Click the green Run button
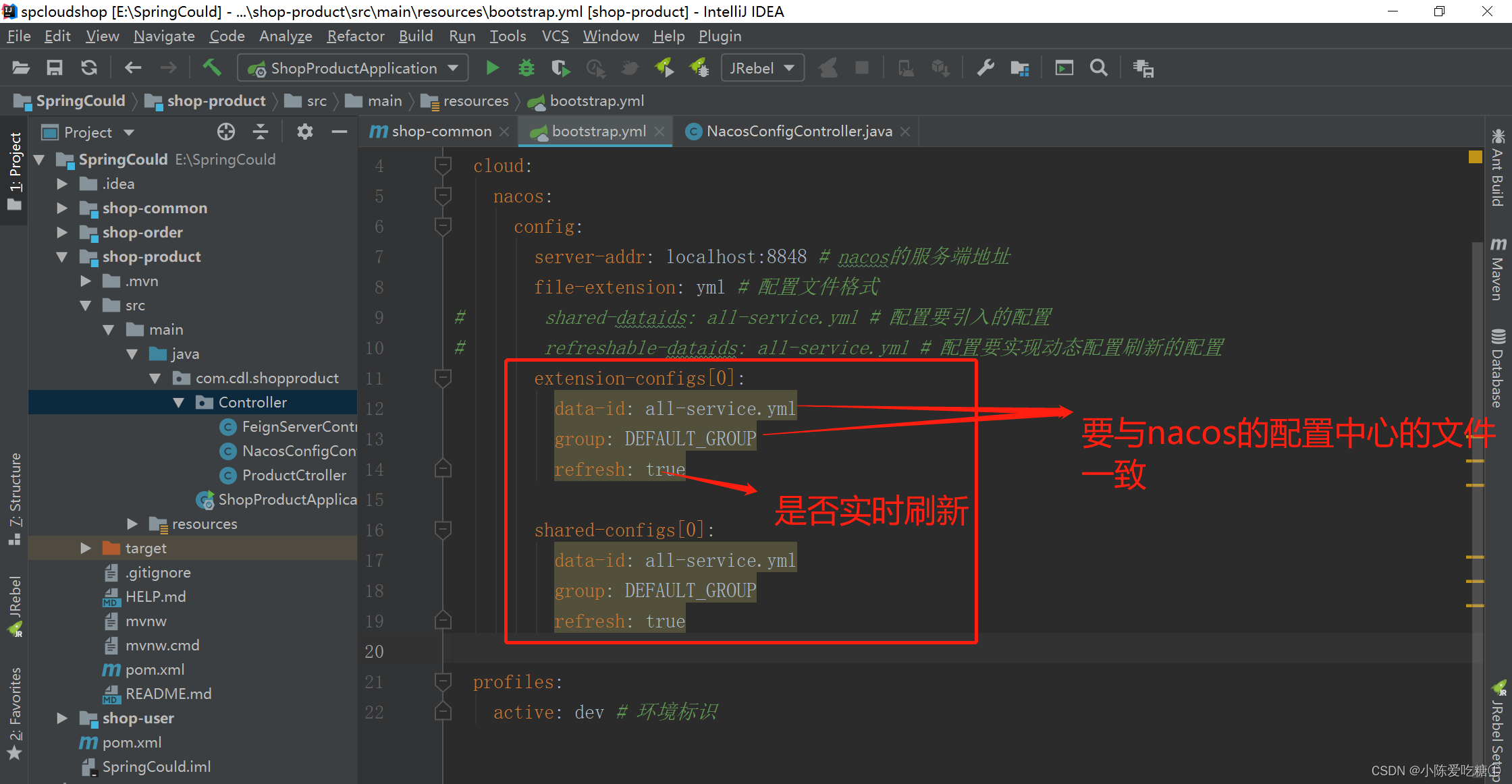Screen dimensions: 1512x784 click(x=492, y=68)
